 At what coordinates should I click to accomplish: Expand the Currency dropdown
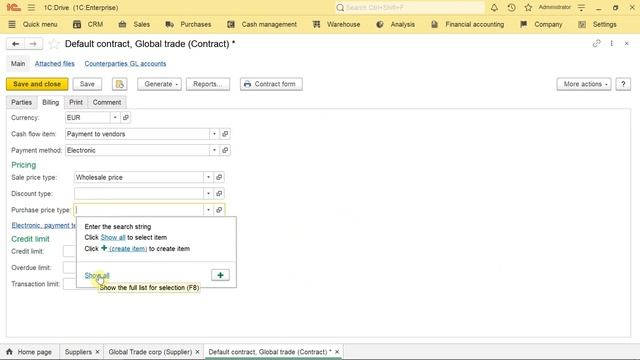(115, 118)
